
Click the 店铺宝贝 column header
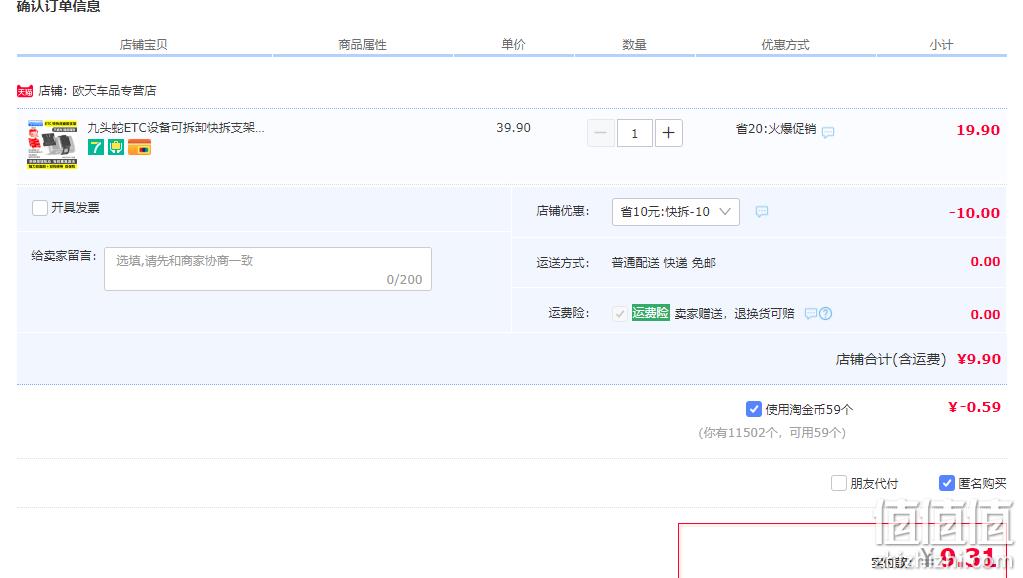(144, 44)
